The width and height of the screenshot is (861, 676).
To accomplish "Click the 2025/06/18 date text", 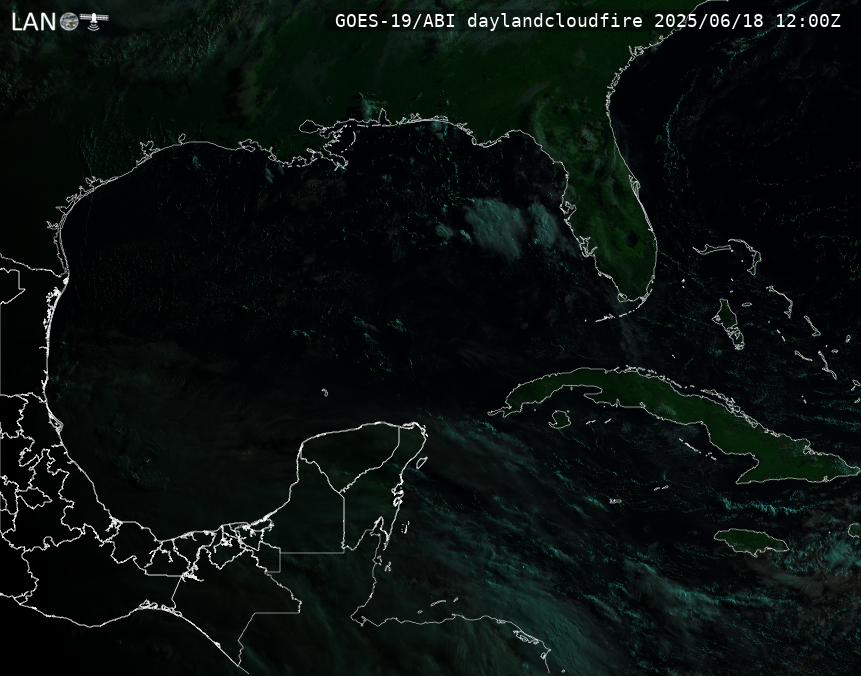I will [x=709, y=21].
